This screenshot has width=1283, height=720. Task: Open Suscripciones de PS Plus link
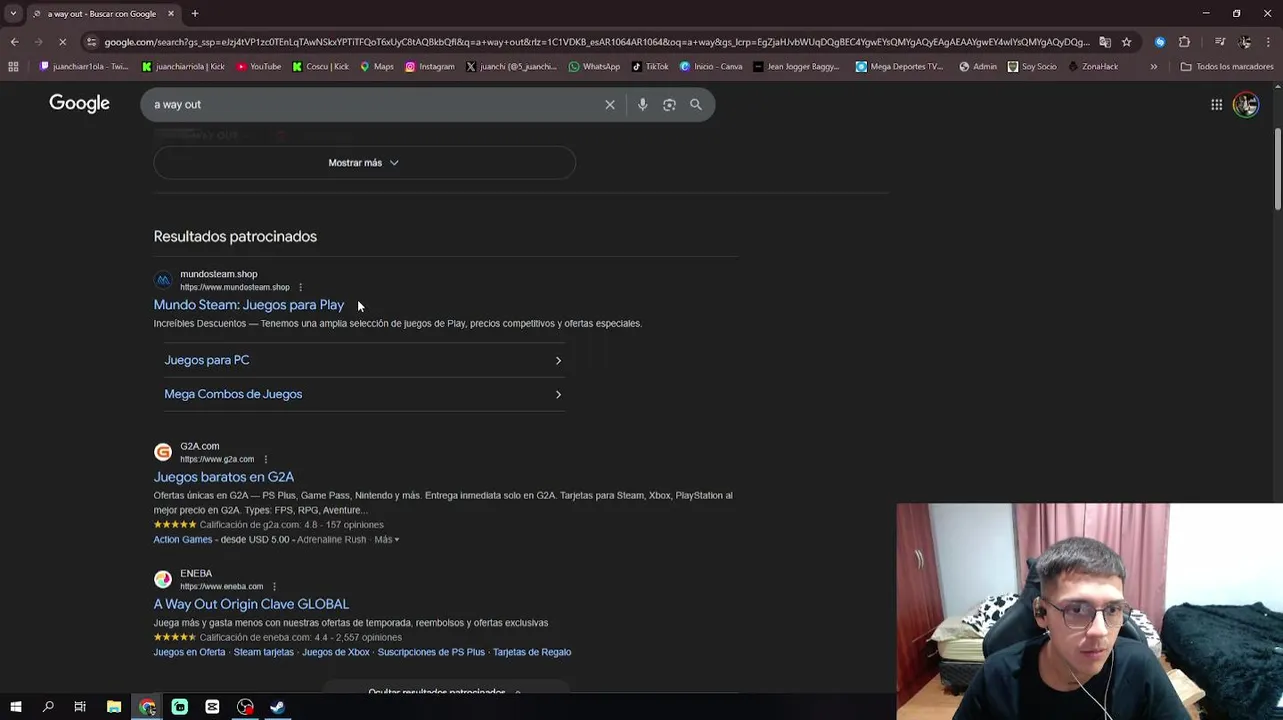[431, 652]
